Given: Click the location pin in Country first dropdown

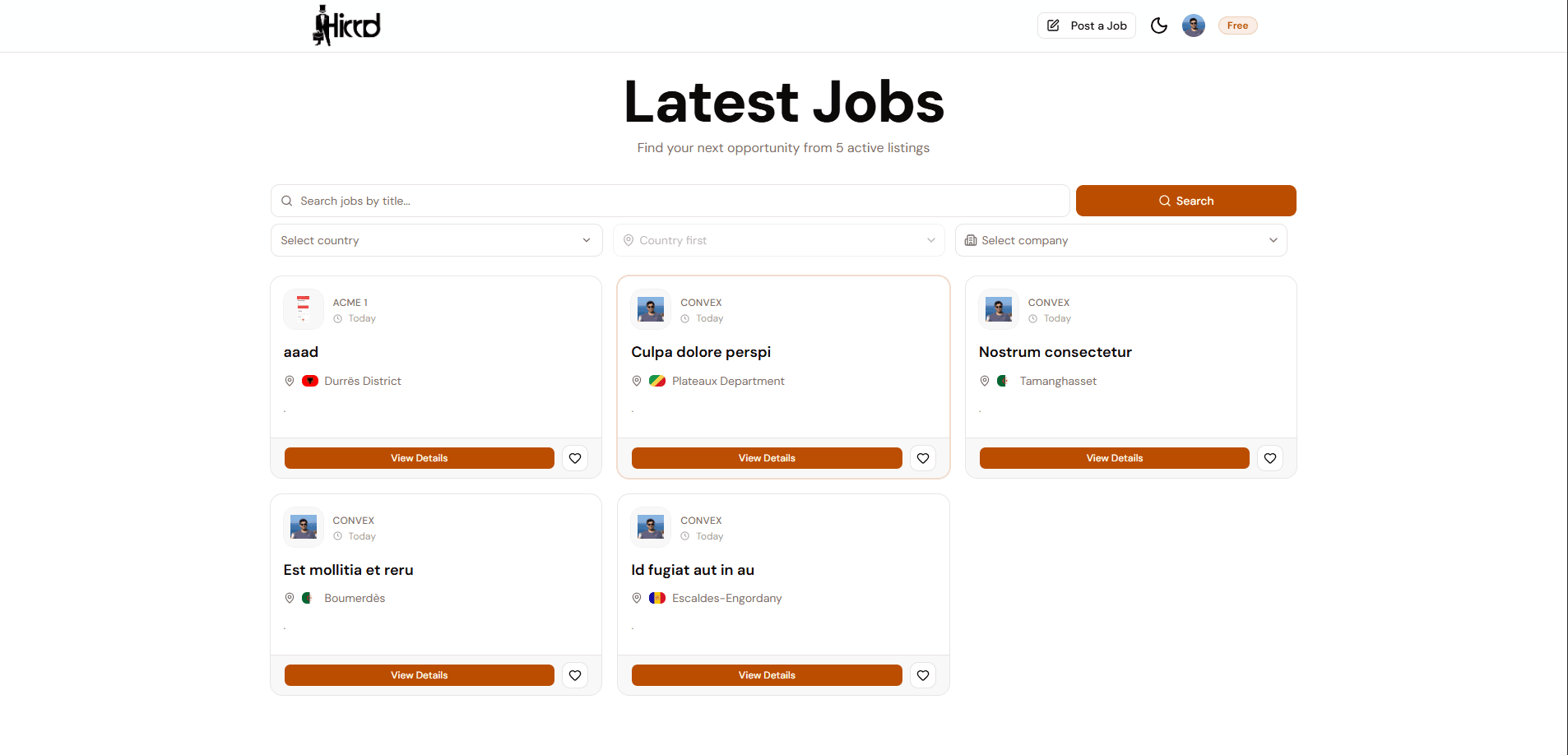Looking at the screenshot, I should pyautogui.click(x=629, y=240).
